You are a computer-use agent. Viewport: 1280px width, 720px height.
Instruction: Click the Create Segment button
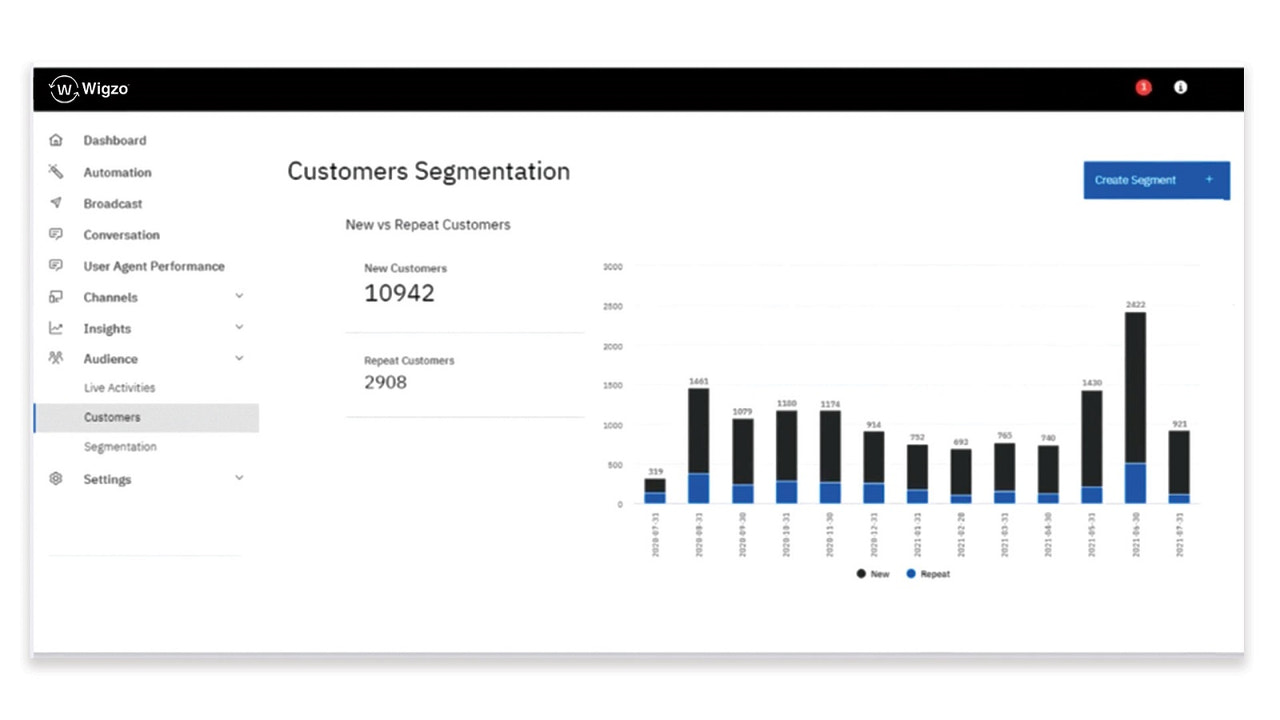point(1155,180)
